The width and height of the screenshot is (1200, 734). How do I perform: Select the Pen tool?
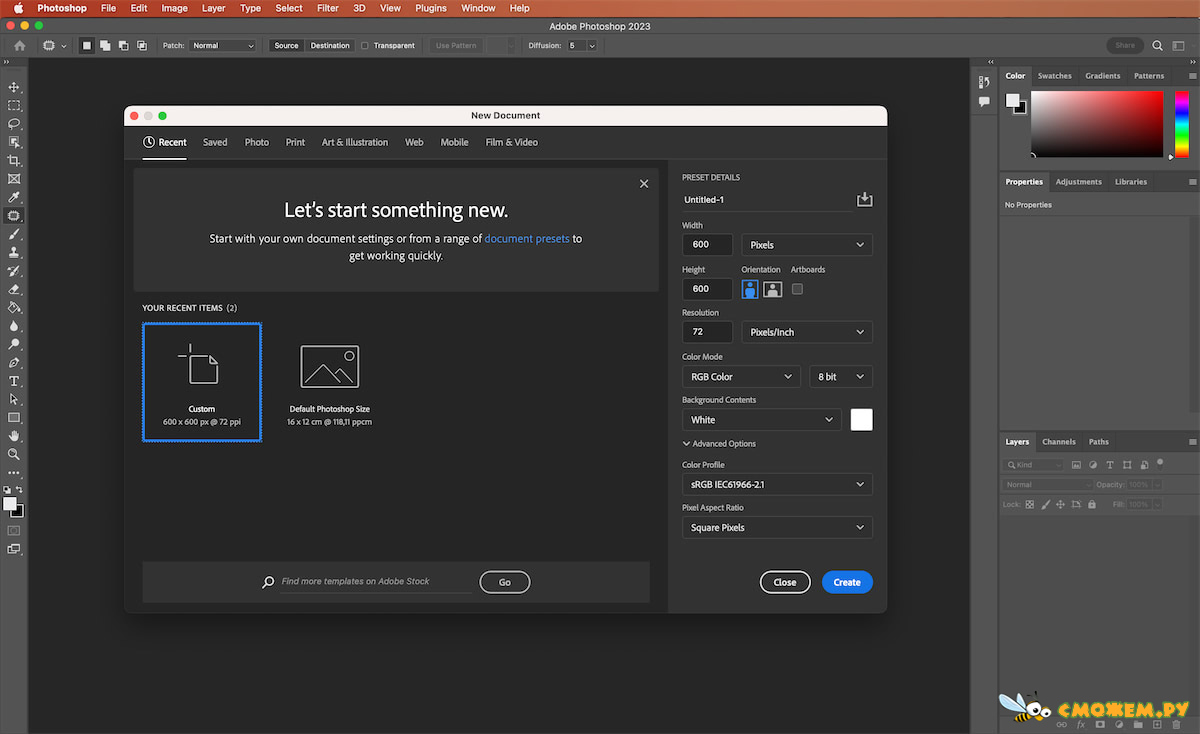[14, 362]
